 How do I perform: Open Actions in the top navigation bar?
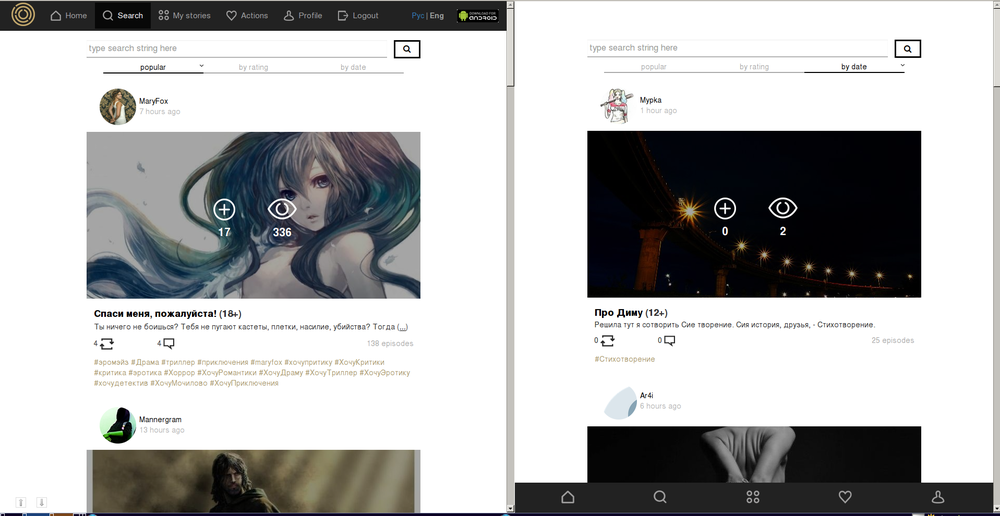coord(247,15)
